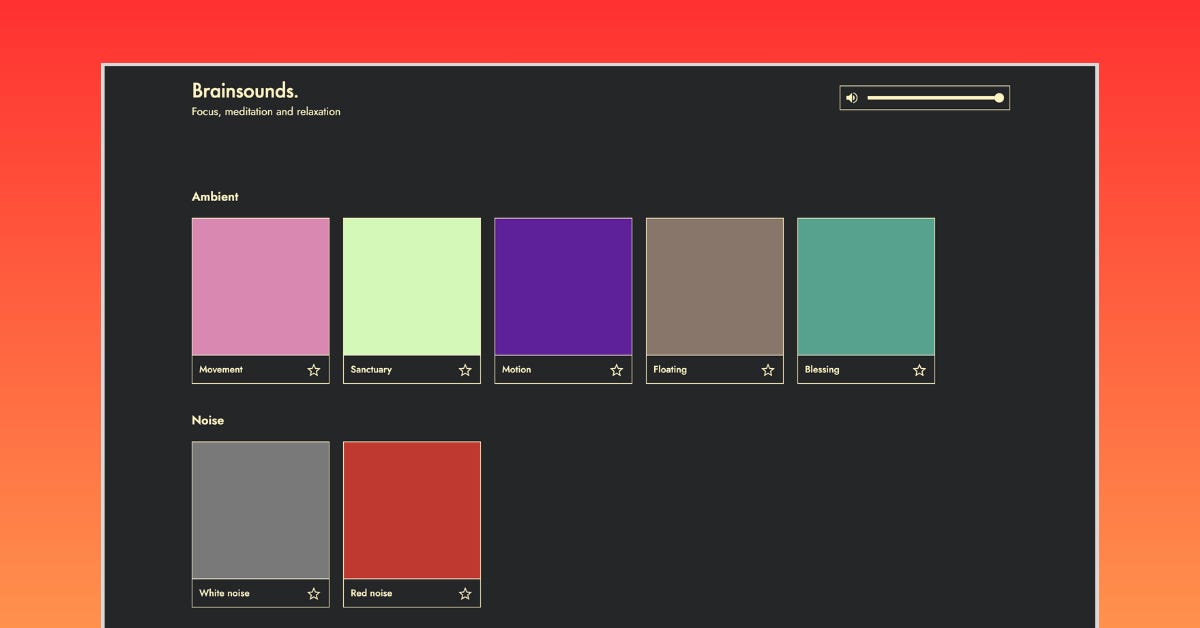Click the Brainsounds. title
1200x628 pixels.
[245, 91]
